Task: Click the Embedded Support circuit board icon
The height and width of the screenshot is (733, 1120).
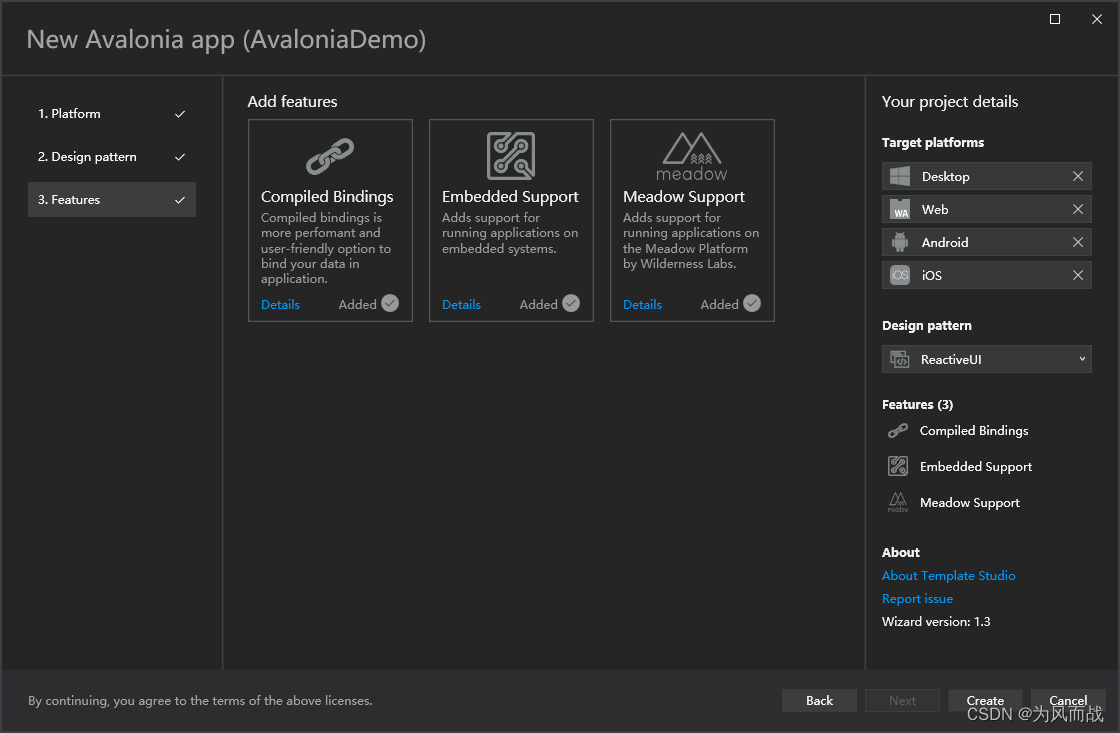Action: click(511, 155)
